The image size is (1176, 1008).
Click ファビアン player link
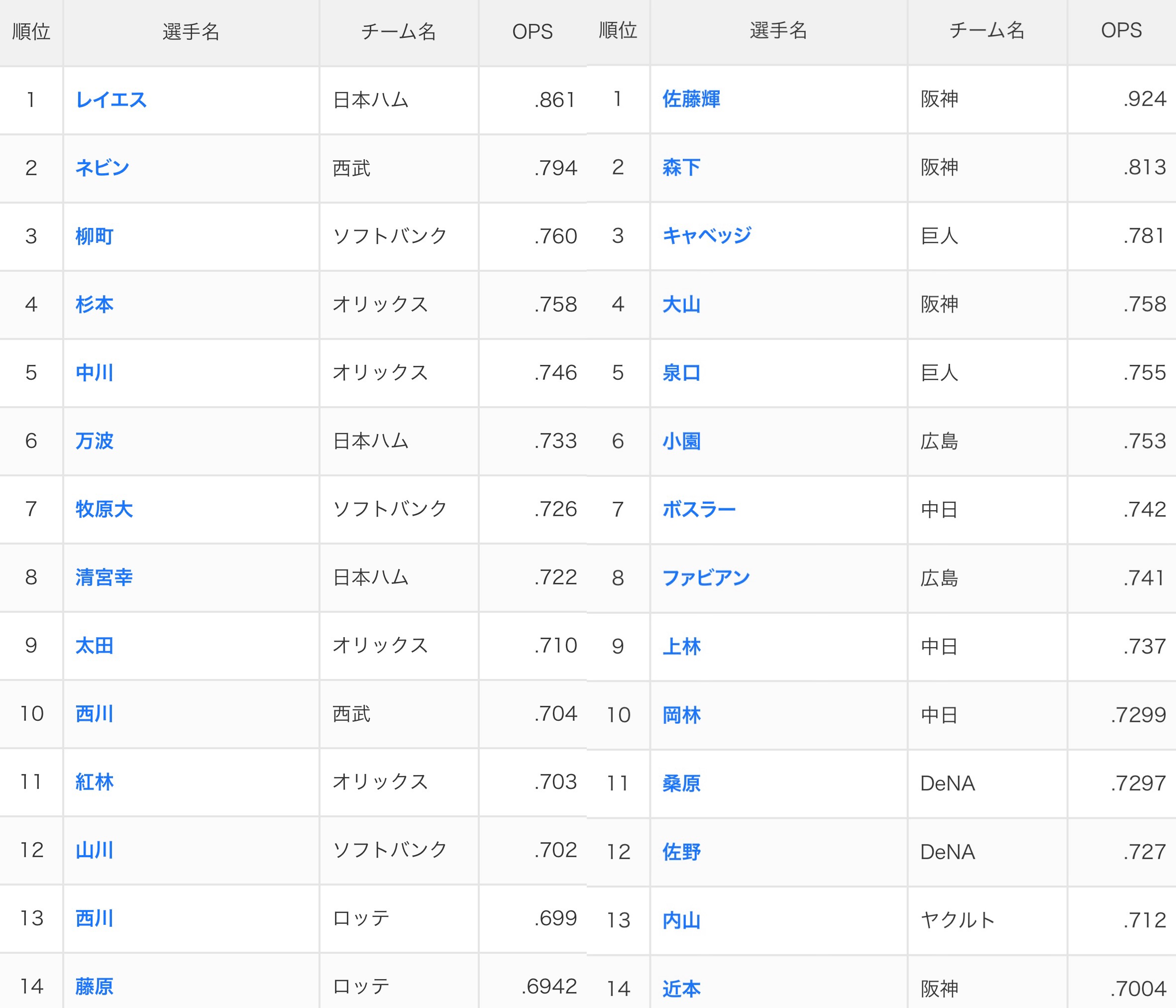[706, 578]
